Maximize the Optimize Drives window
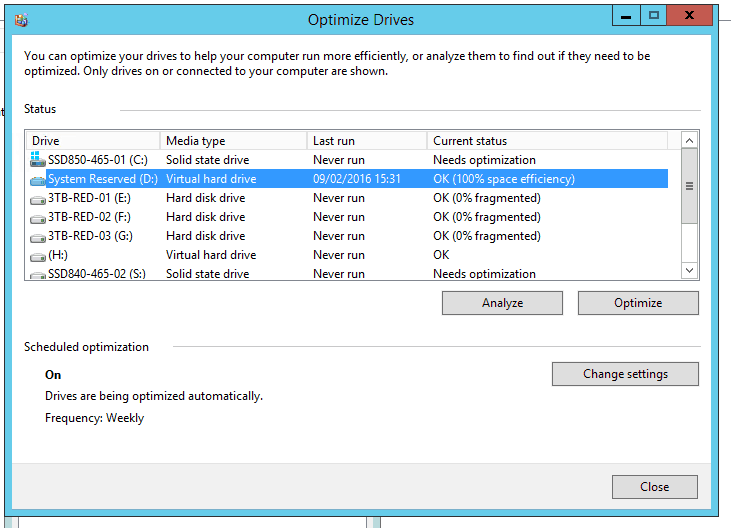This screenshot has height=528, width=731. coord(654,16)
